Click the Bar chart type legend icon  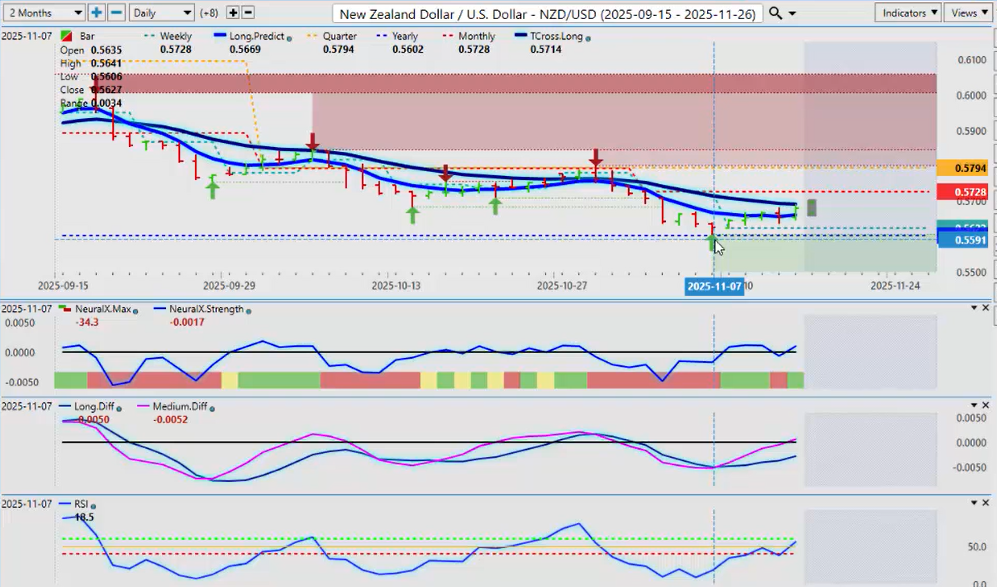click(x=67, y=37)
